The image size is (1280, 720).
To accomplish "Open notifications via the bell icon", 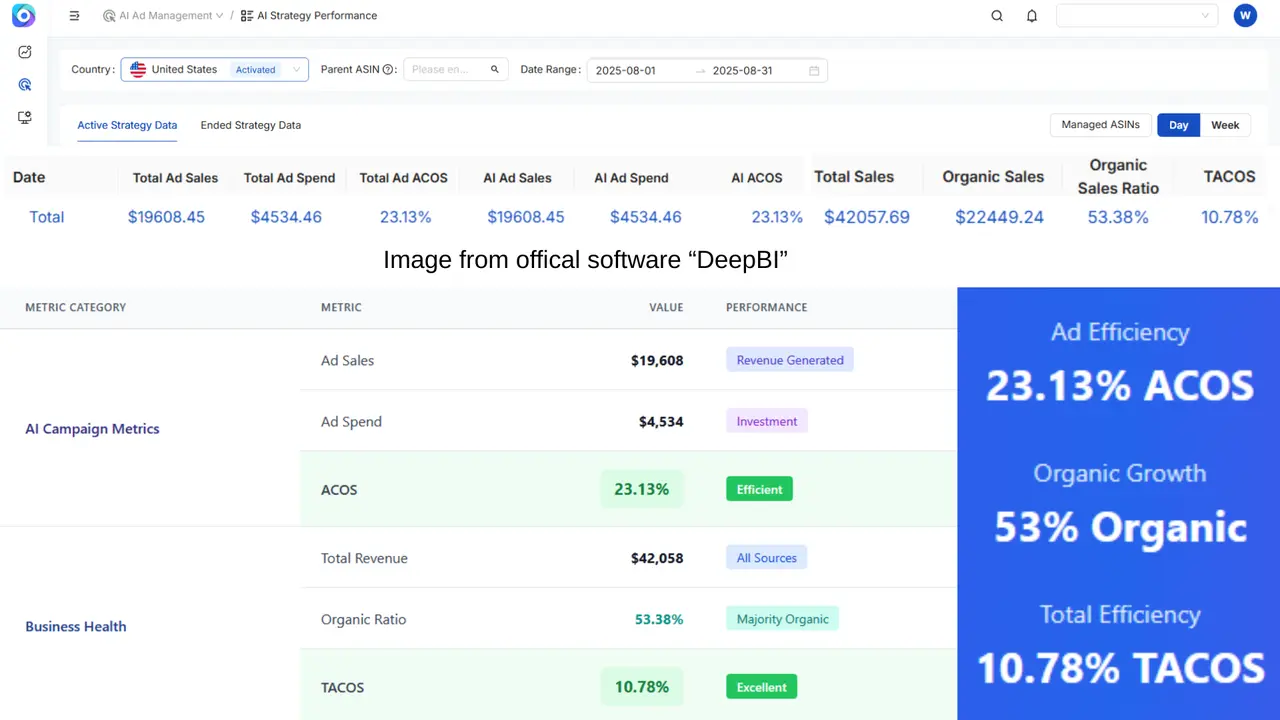I will pos(1031,15).
